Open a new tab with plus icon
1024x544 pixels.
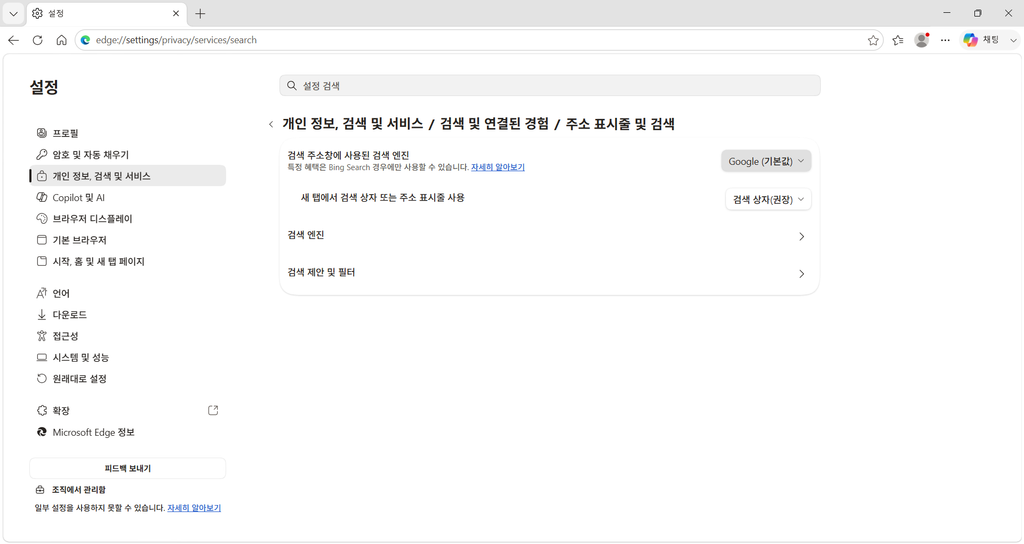click(x=200, y=13)
